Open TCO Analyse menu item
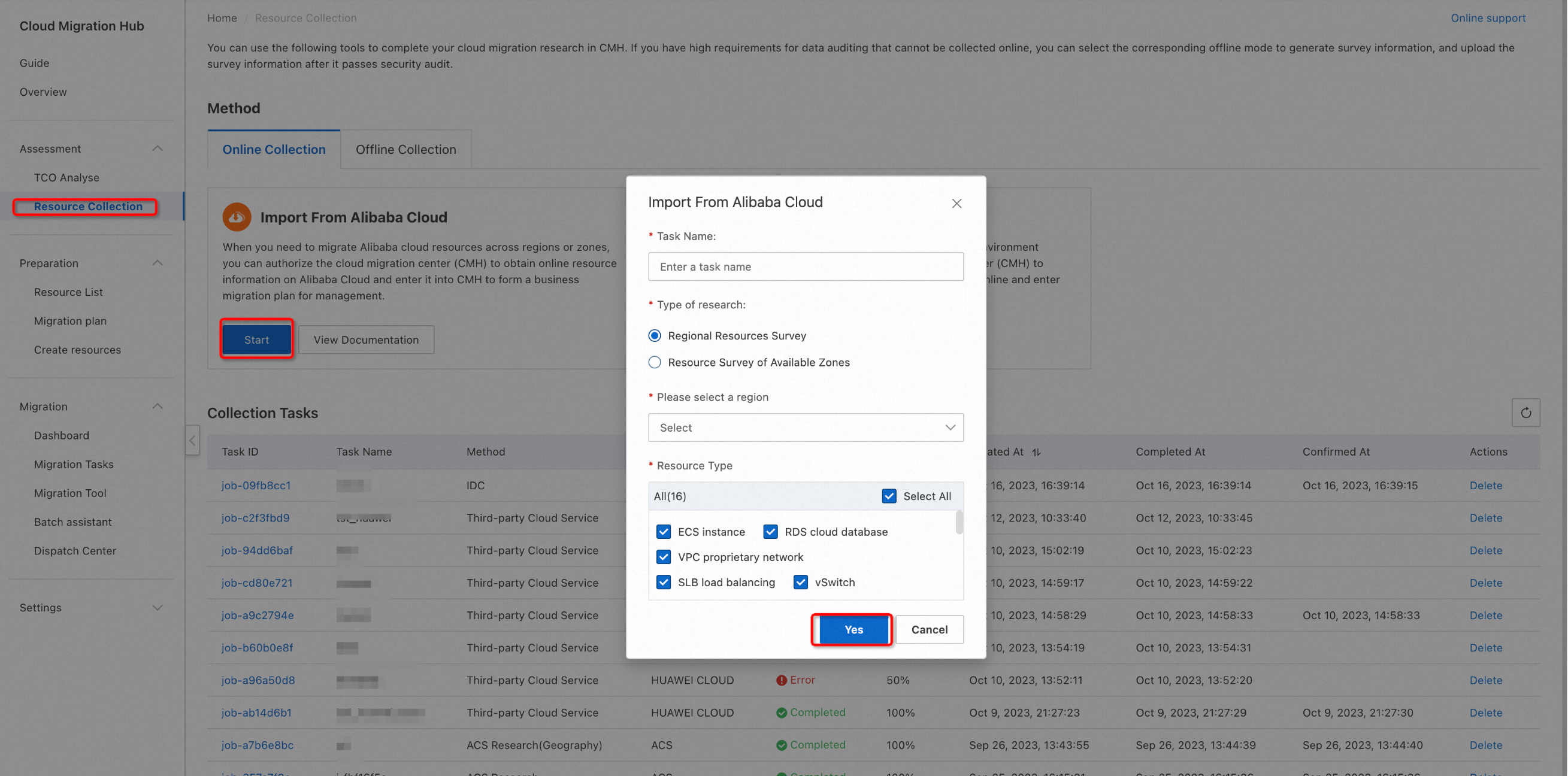1568x776 pixels. (x=66, y=177)
